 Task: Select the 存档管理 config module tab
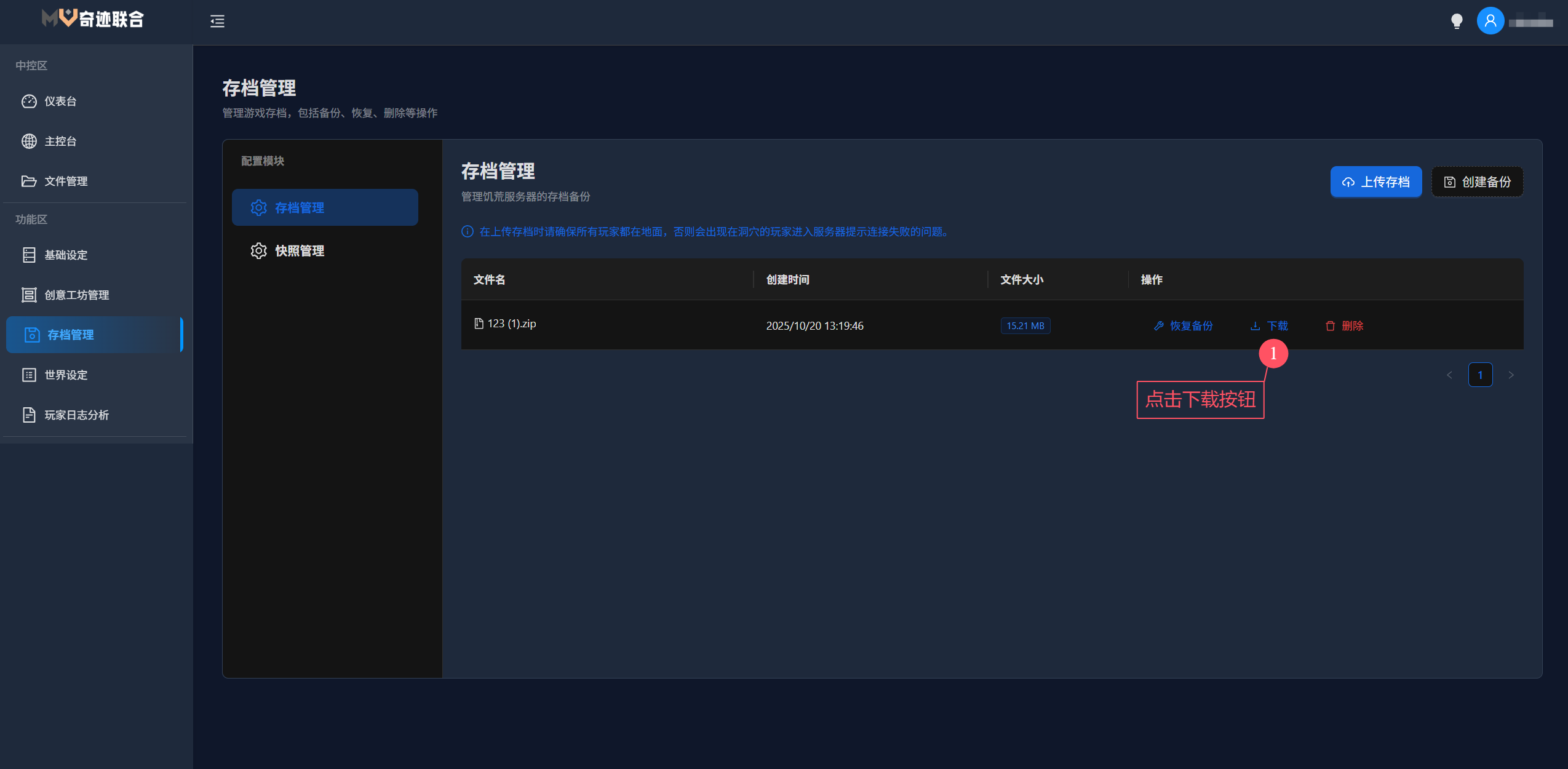click(x=300, y=207)
